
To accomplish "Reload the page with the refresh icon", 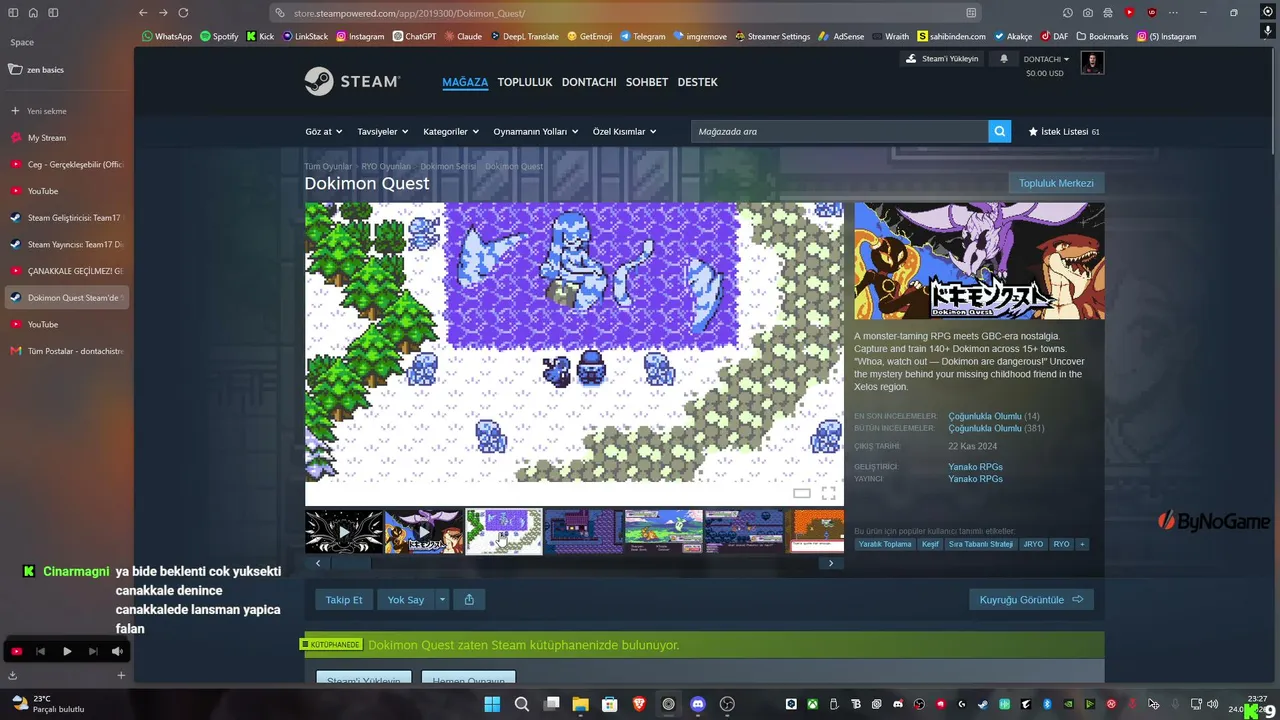I will [x=183, y=13].
